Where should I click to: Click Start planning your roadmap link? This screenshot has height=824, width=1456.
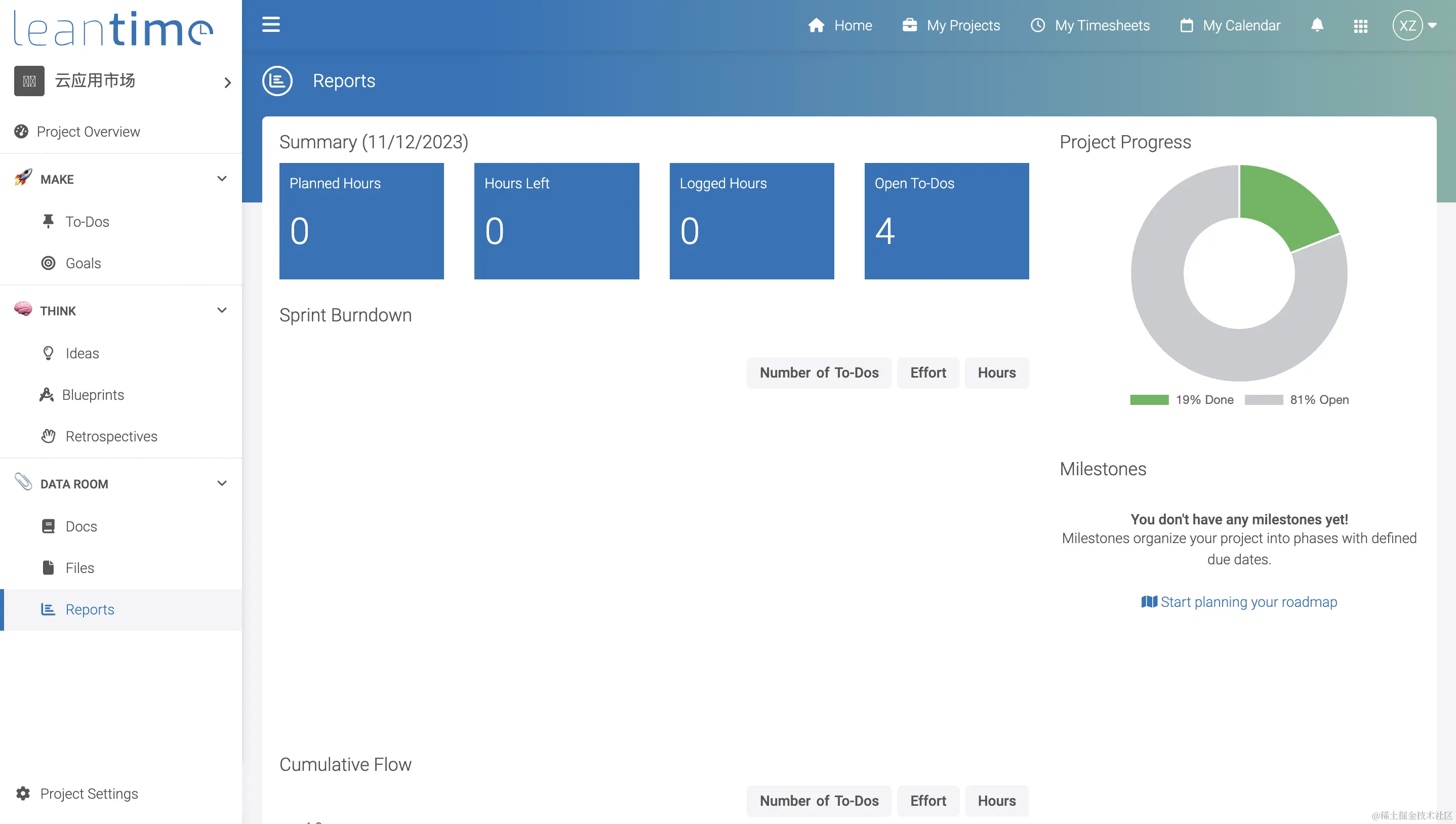click(x=1239, y=602)
